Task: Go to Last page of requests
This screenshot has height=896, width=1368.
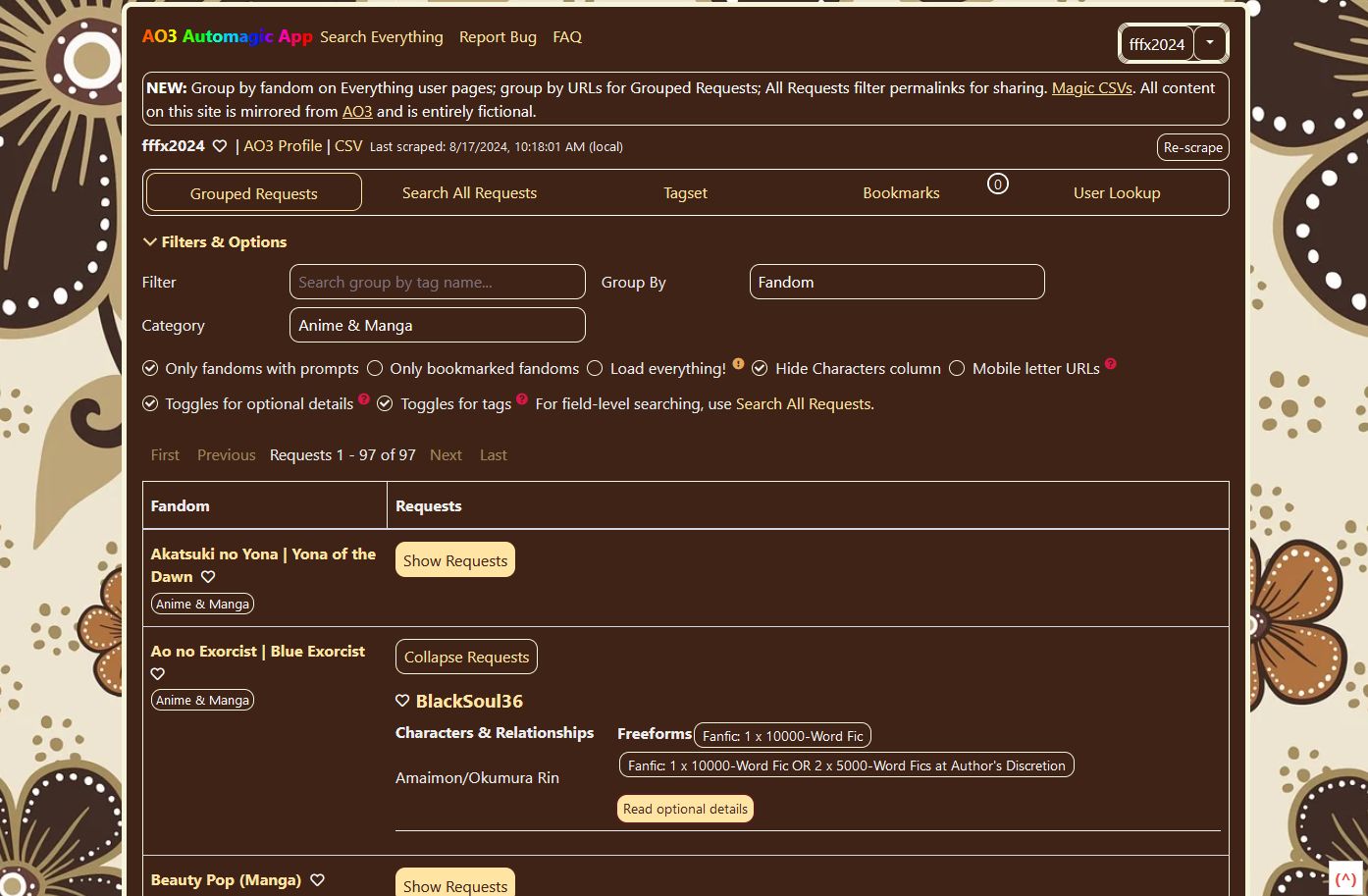Action: (x=494, y=455)
